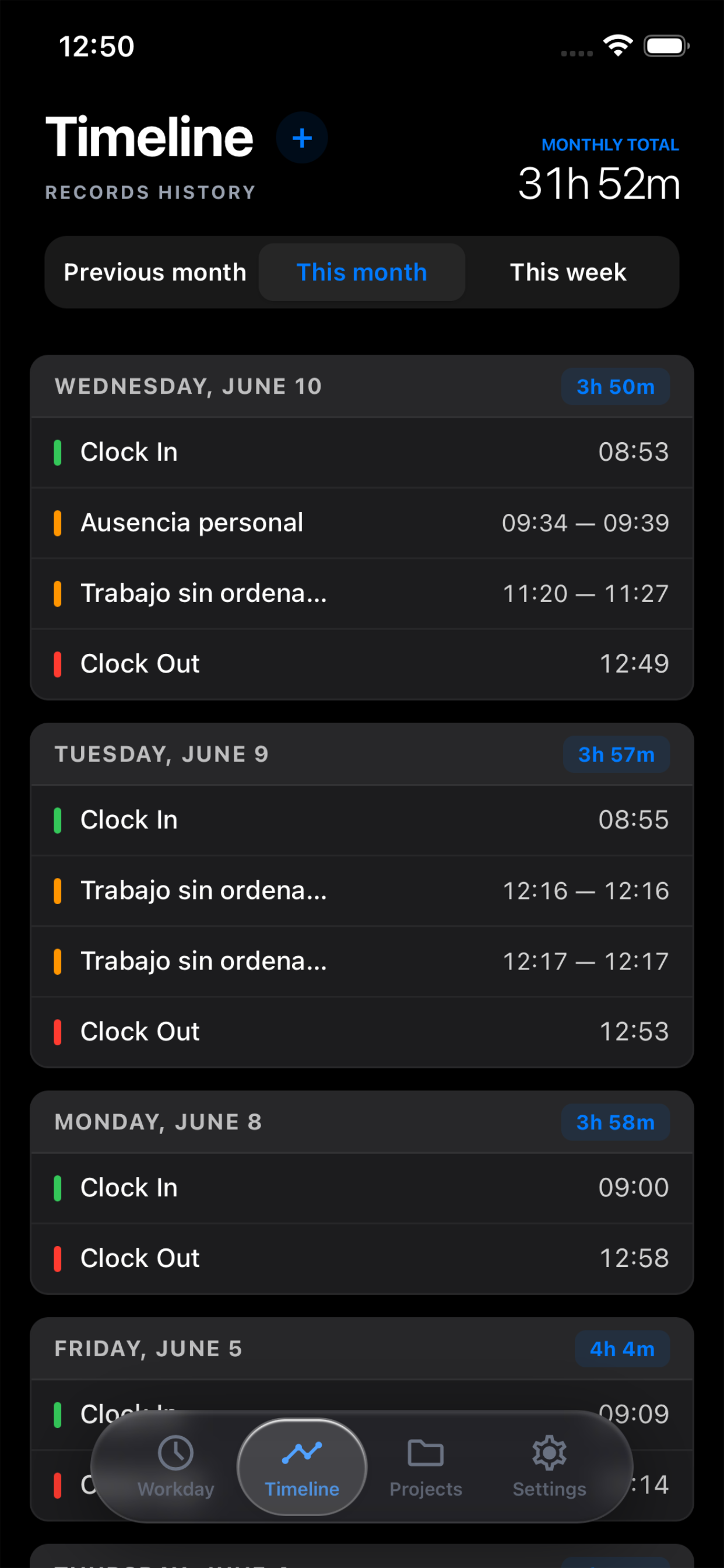This screenshot has width=724, height=1568.
Task: Select the This month segment
Action: (x=362, y=272)
